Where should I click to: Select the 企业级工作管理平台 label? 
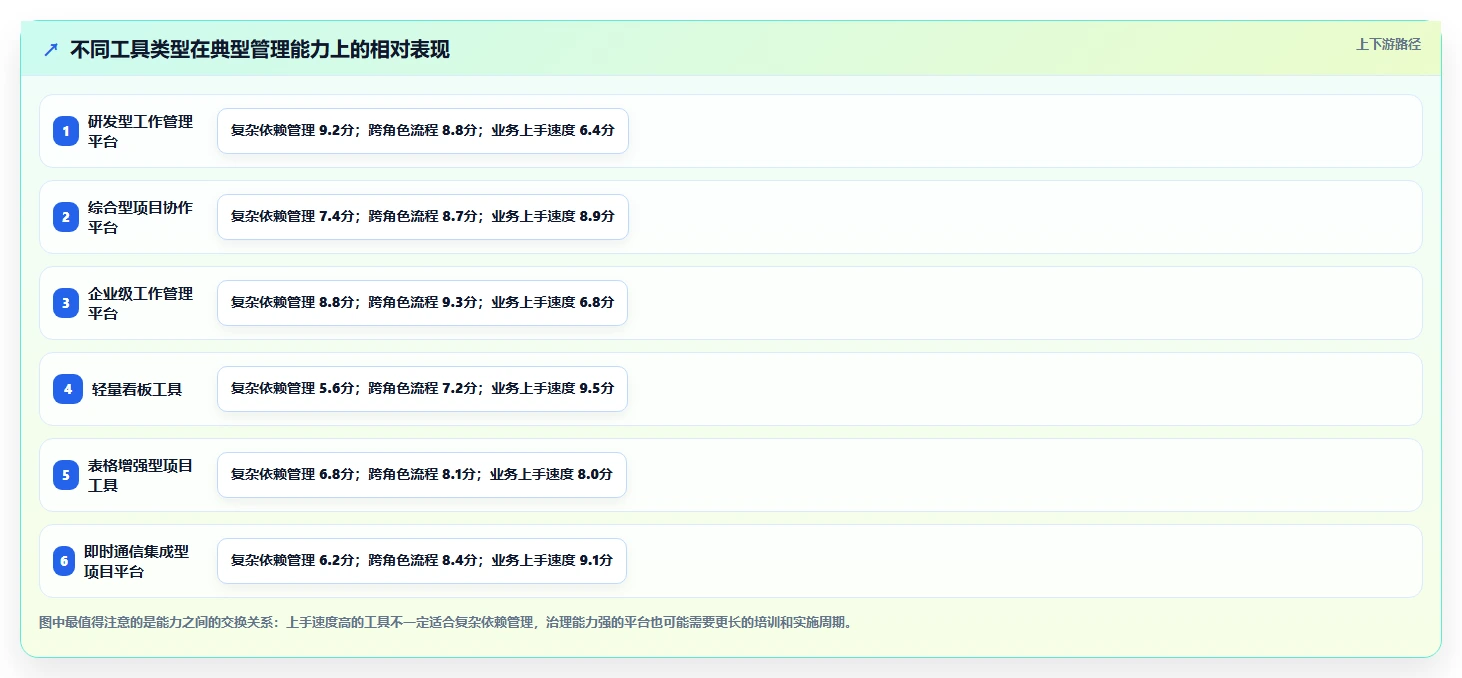pos(140,303)
